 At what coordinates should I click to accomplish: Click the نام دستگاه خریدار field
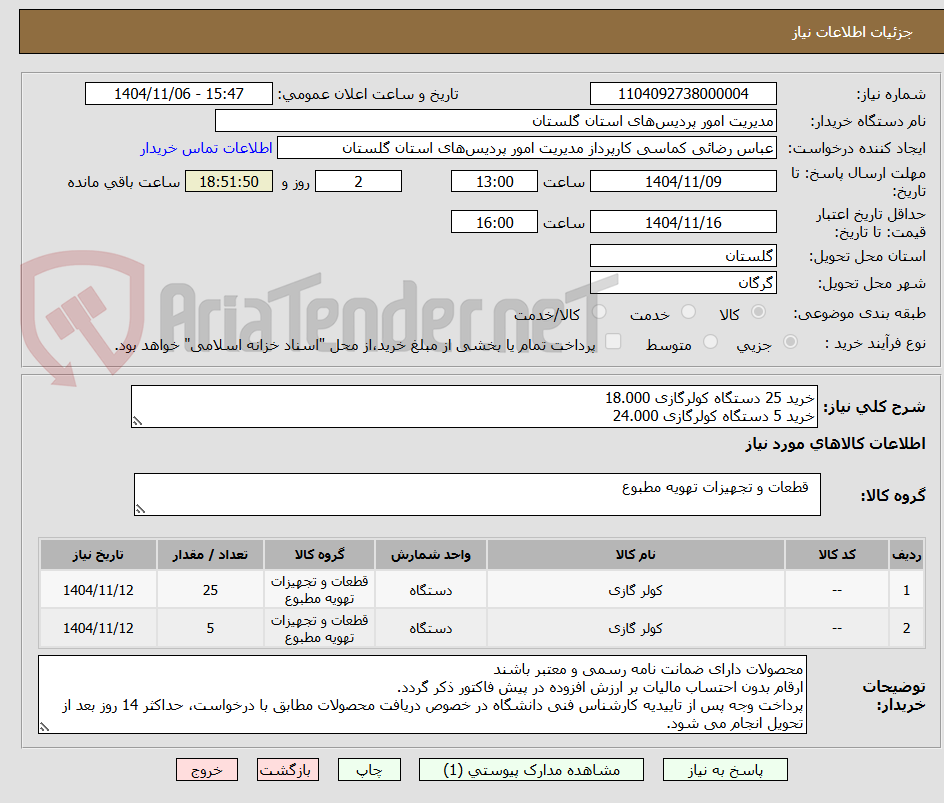(x=495, y=121)
